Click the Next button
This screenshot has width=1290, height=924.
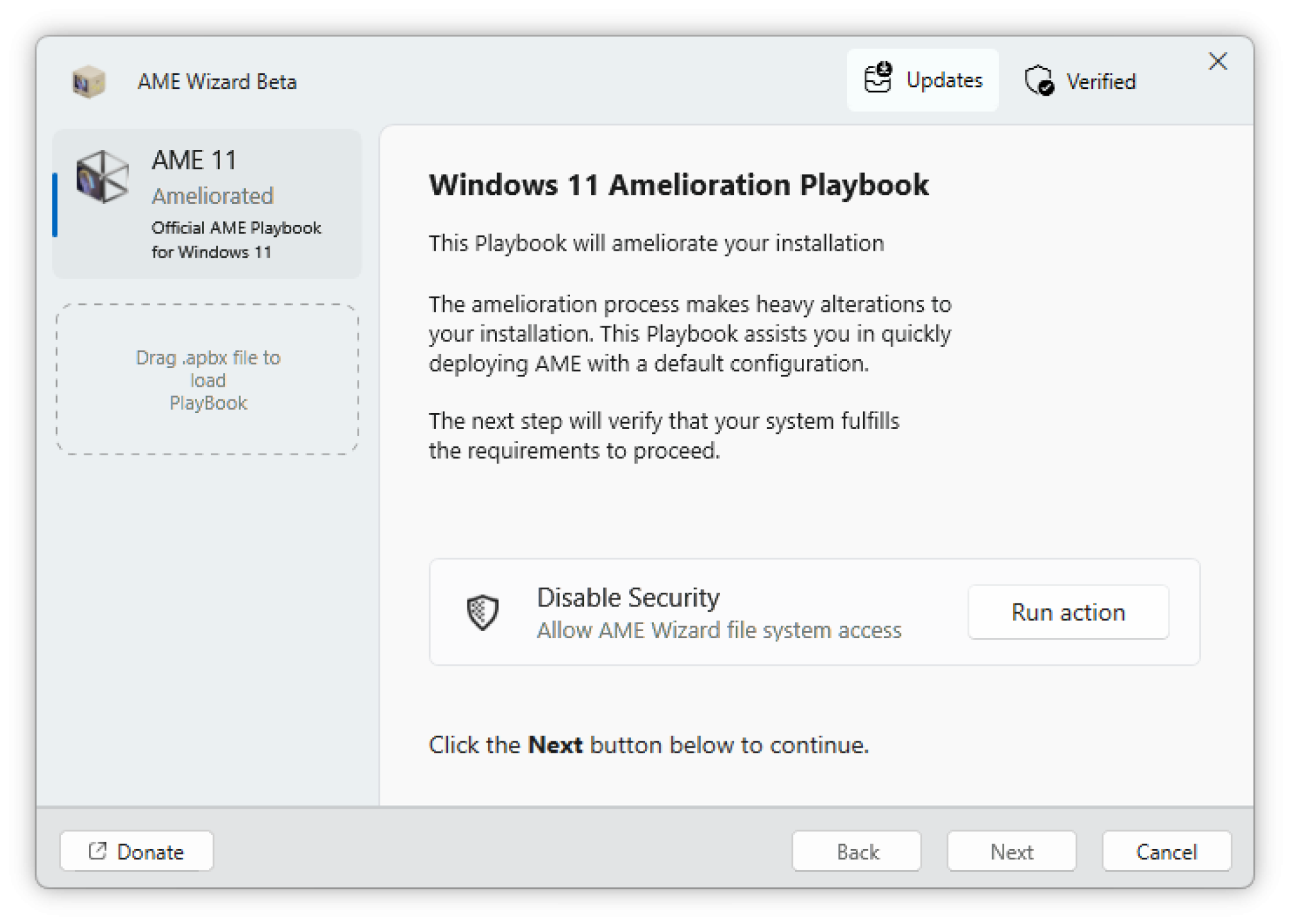[x=1011, y=852]
